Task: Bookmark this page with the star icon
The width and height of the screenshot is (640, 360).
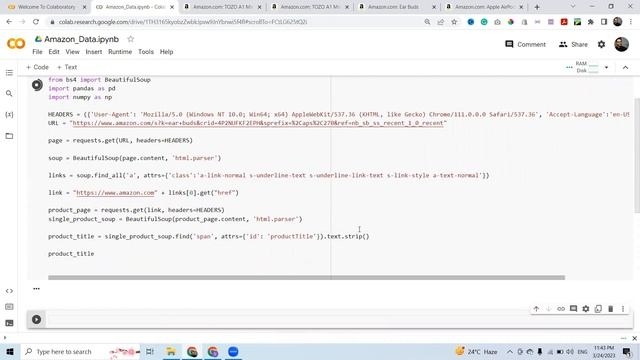Action: [x=454, y=22]
